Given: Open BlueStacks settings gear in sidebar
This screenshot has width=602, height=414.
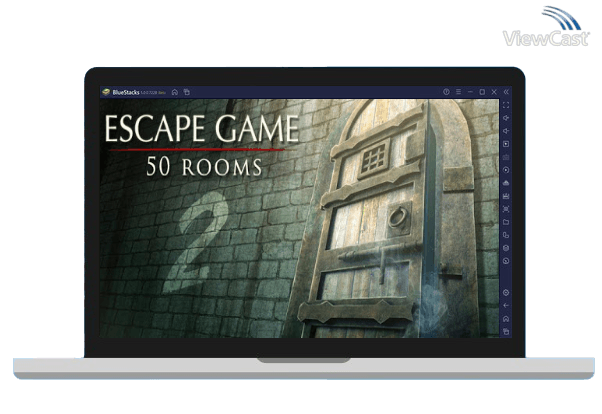Looking at the screenshot, I should (x=506, y=293).
